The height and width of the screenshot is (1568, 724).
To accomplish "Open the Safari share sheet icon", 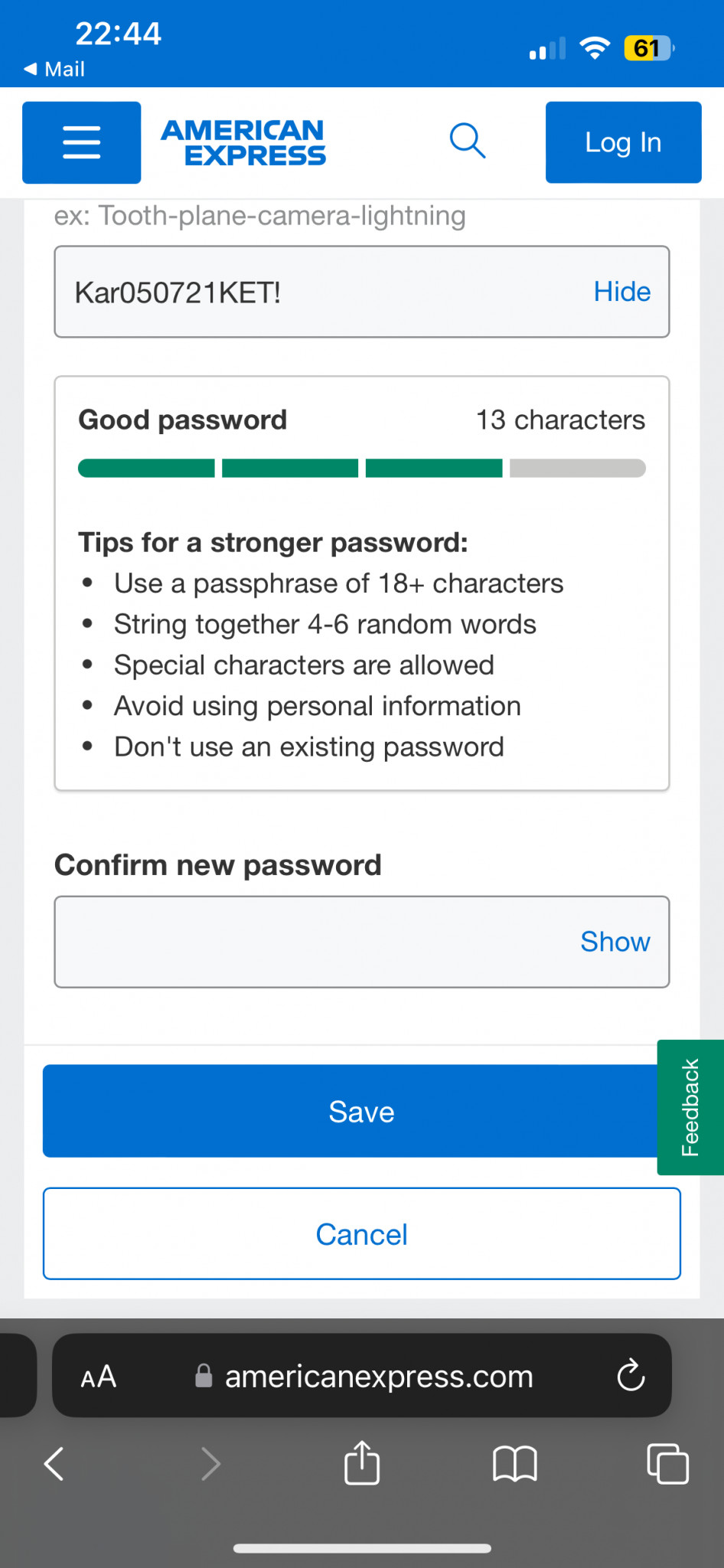I will pos(362,1463).
